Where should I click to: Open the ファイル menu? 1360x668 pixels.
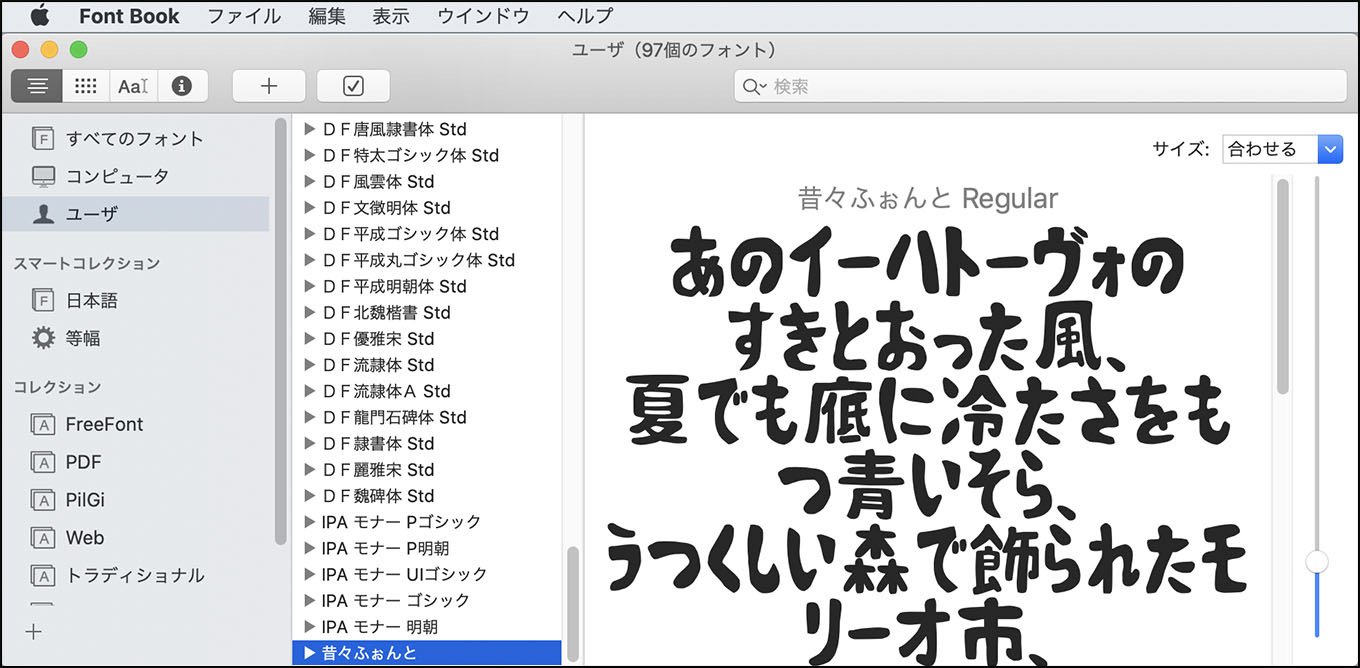tap(244, 16)
